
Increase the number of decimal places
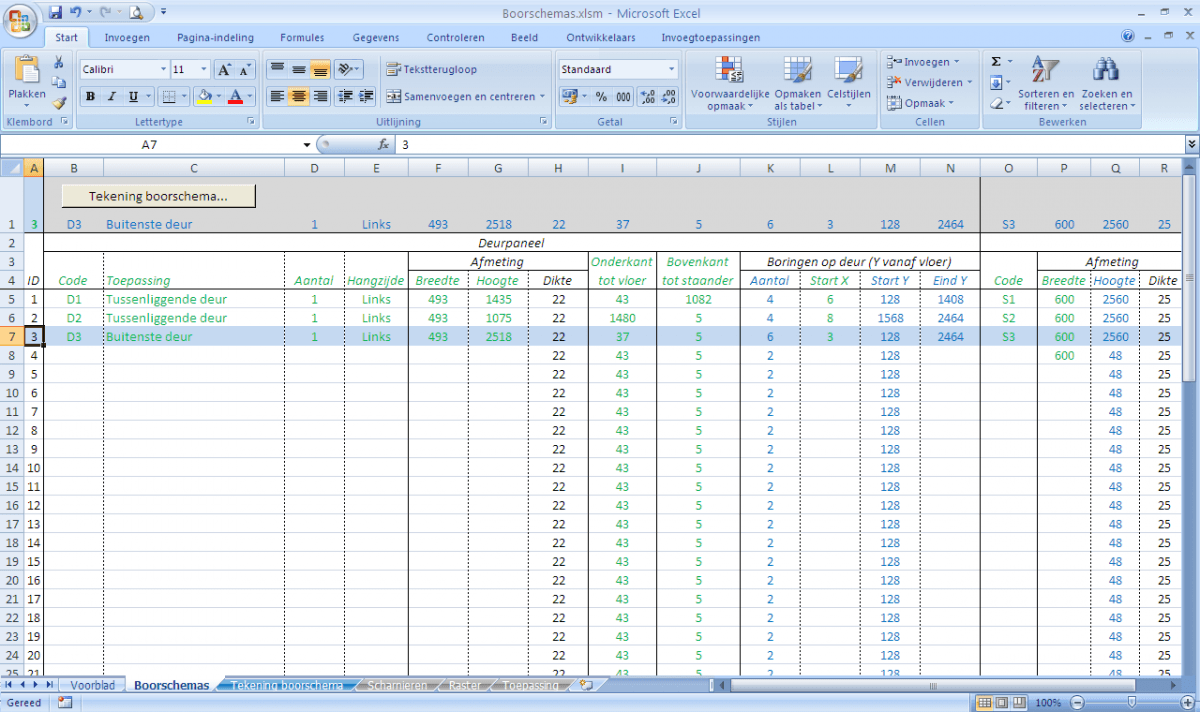coord(646,97)
